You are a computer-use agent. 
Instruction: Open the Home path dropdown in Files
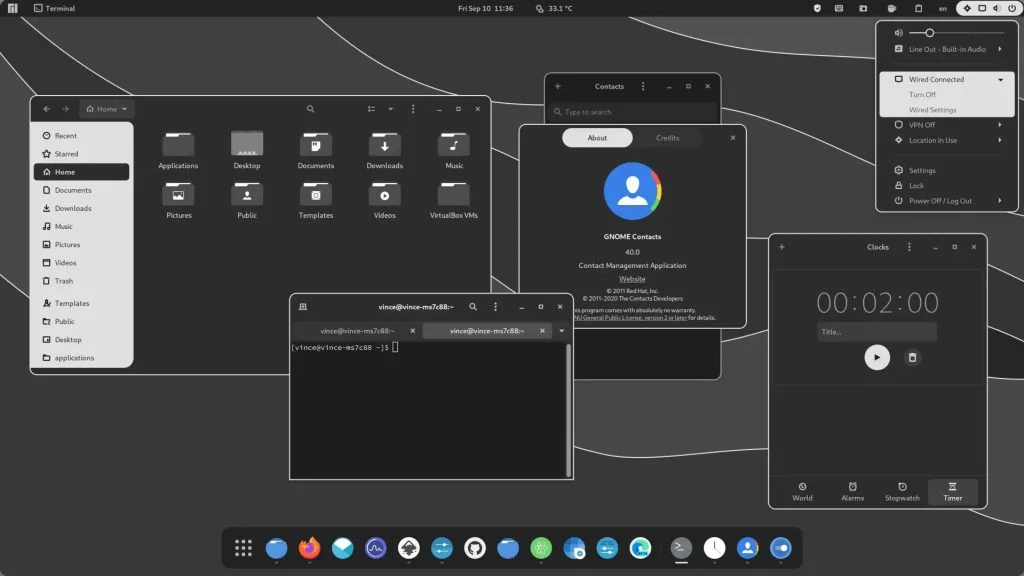[x=106, y=109]
